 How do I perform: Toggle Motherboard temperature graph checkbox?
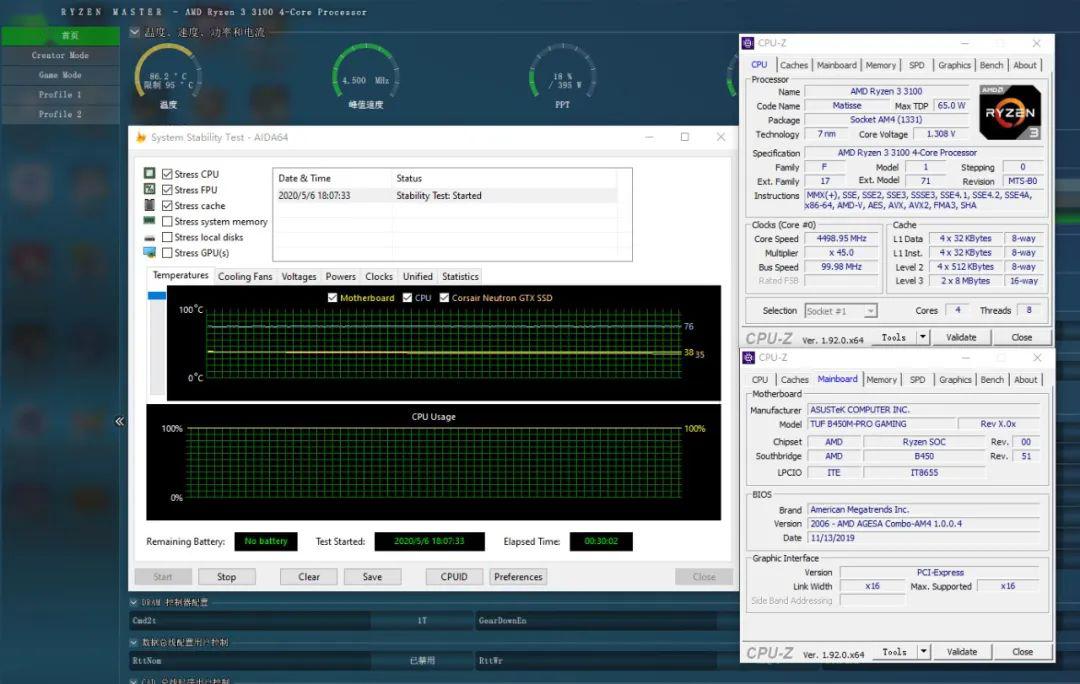[x=333, y=298]
